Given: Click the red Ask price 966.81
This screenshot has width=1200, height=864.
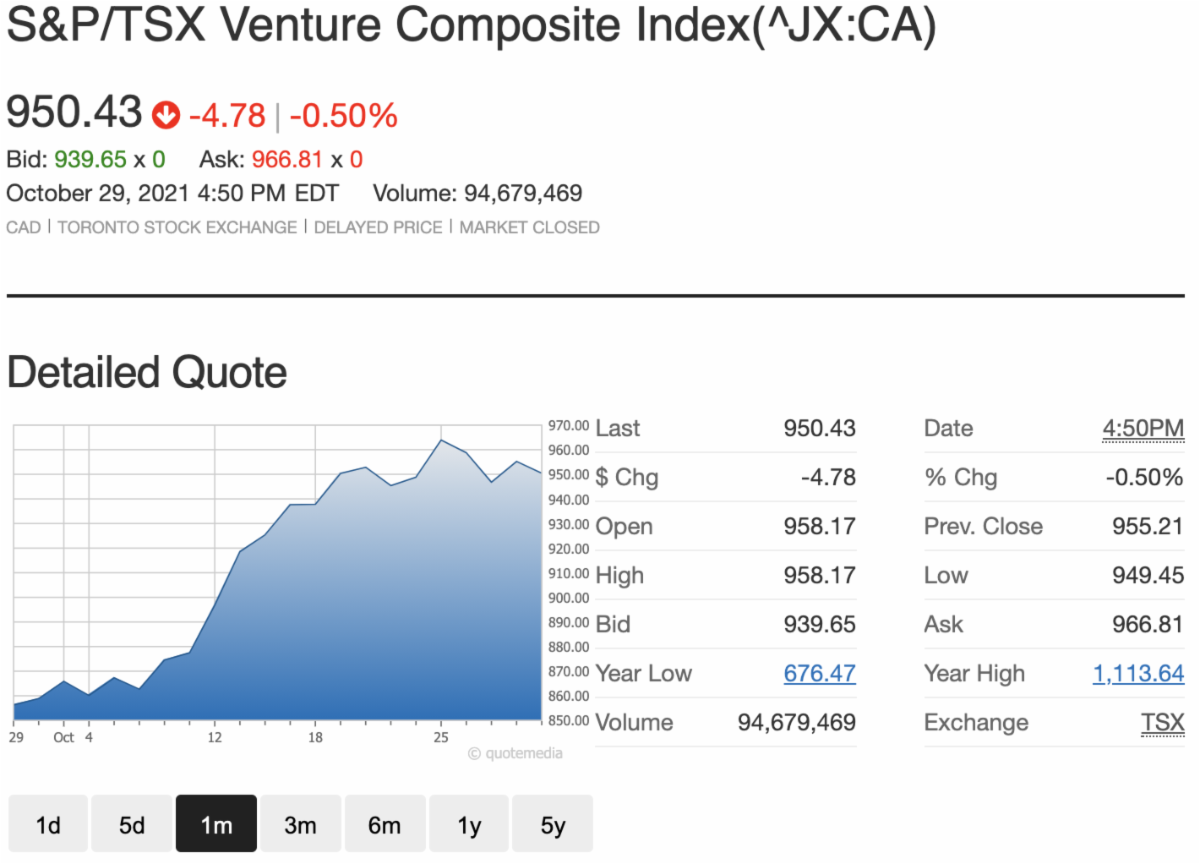Looking at the screenshot, I should (287, 159).
